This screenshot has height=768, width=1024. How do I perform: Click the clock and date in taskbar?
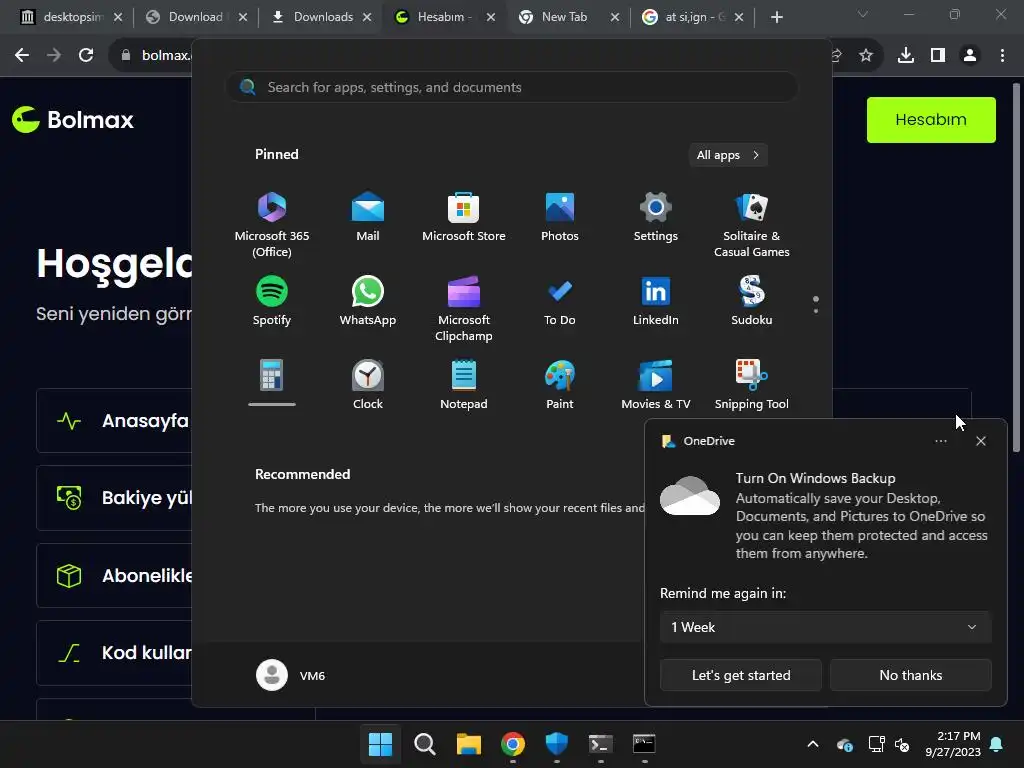(953, 744)
